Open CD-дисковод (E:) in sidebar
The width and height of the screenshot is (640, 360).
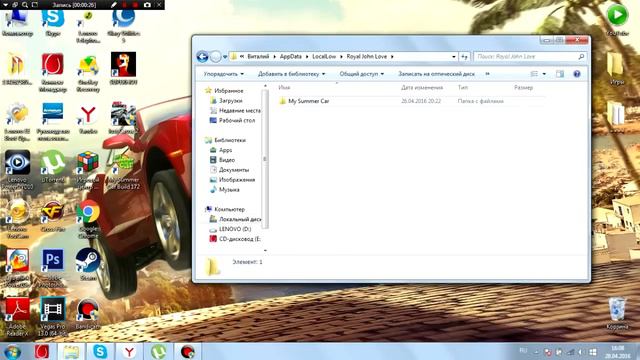click(240, 239)
